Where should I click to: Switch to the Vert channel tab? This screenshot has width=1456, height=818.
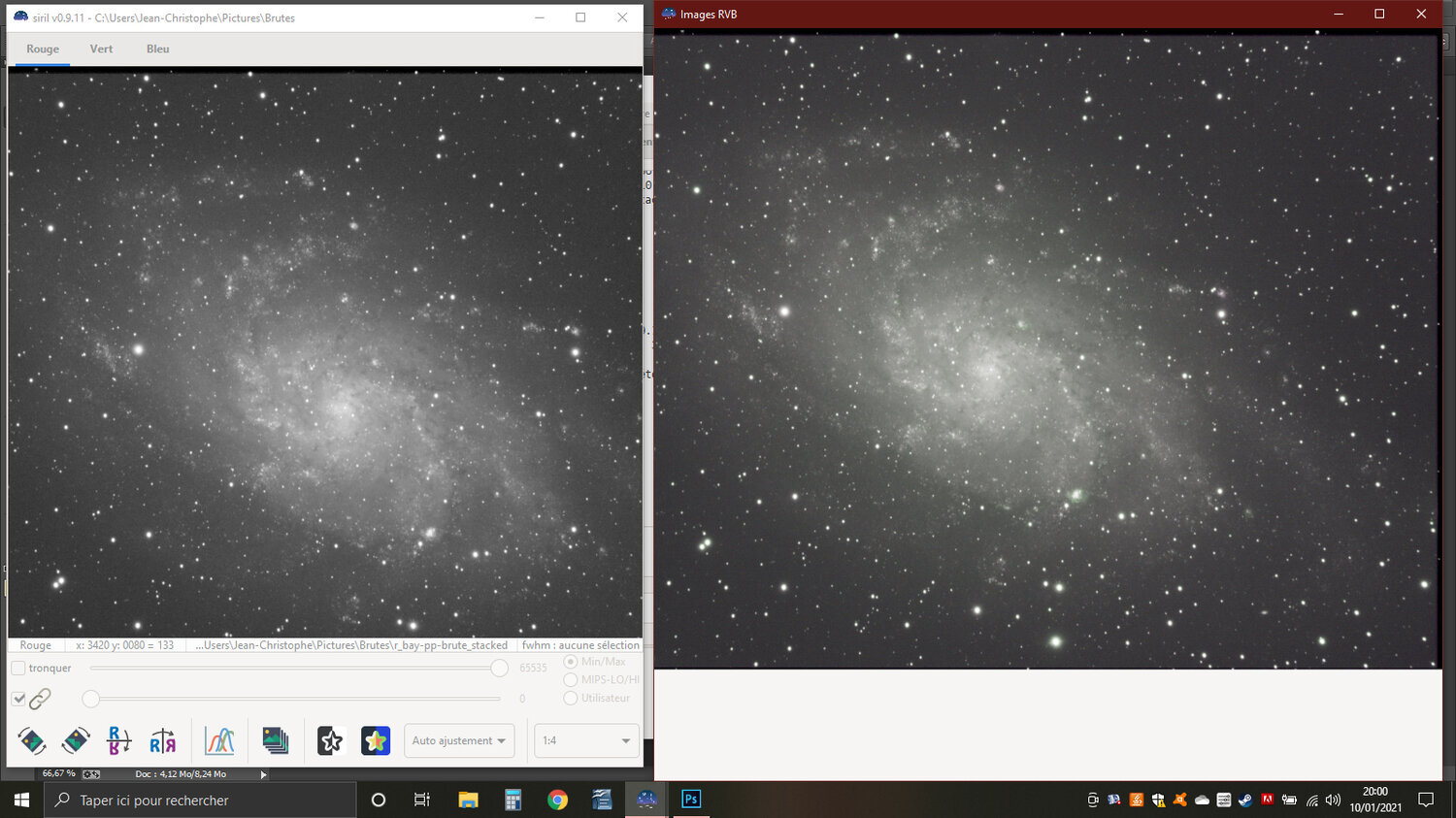pyautogui.click(x=101, y=49)
